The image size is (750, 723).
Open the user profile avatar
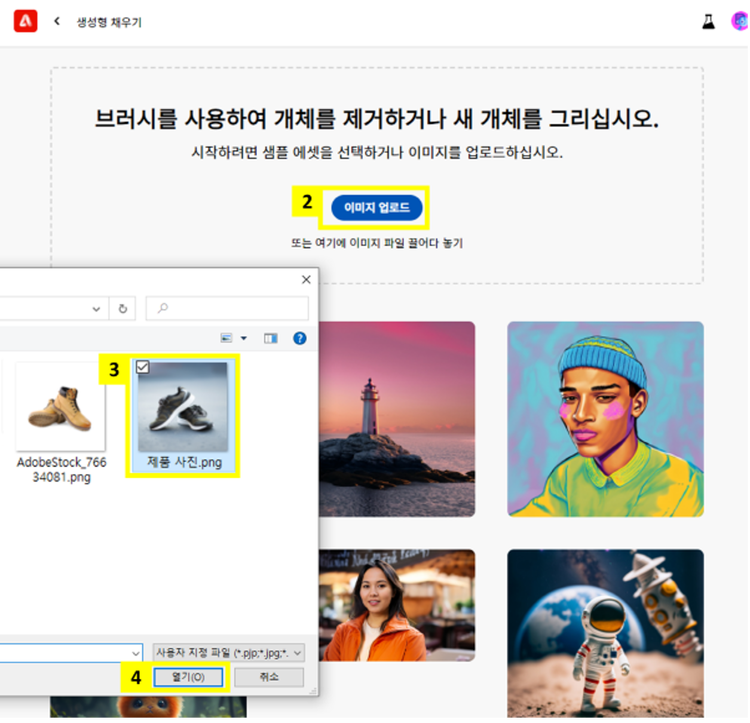(740, 21)
